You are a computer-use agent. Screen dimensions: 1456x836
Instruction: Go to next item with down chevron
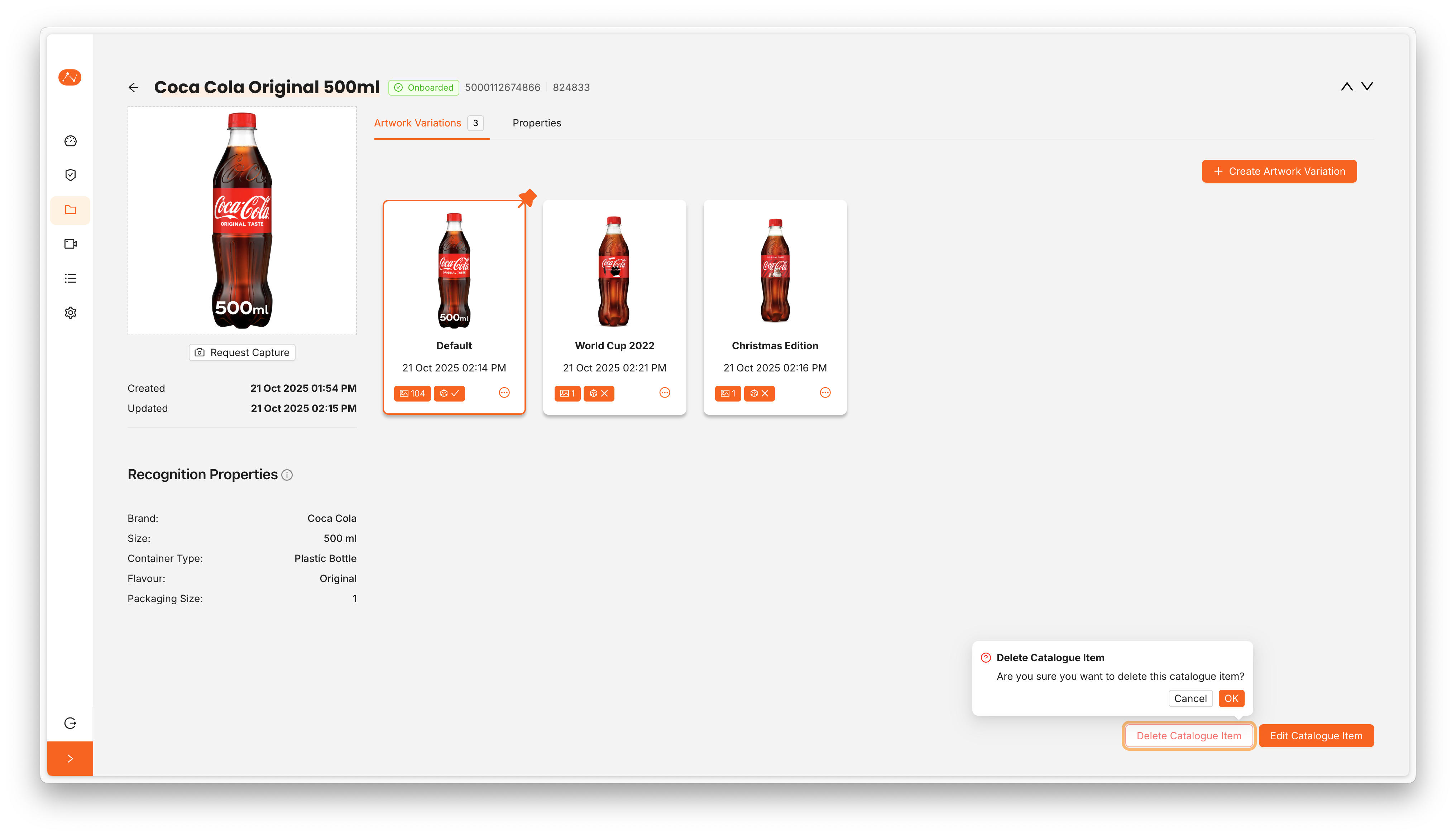point(1367,87)
